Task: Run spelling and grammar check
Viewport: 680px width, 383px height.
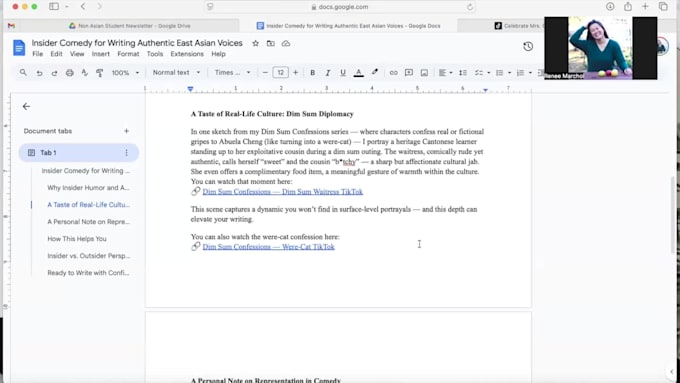Action: click(85, 73)
